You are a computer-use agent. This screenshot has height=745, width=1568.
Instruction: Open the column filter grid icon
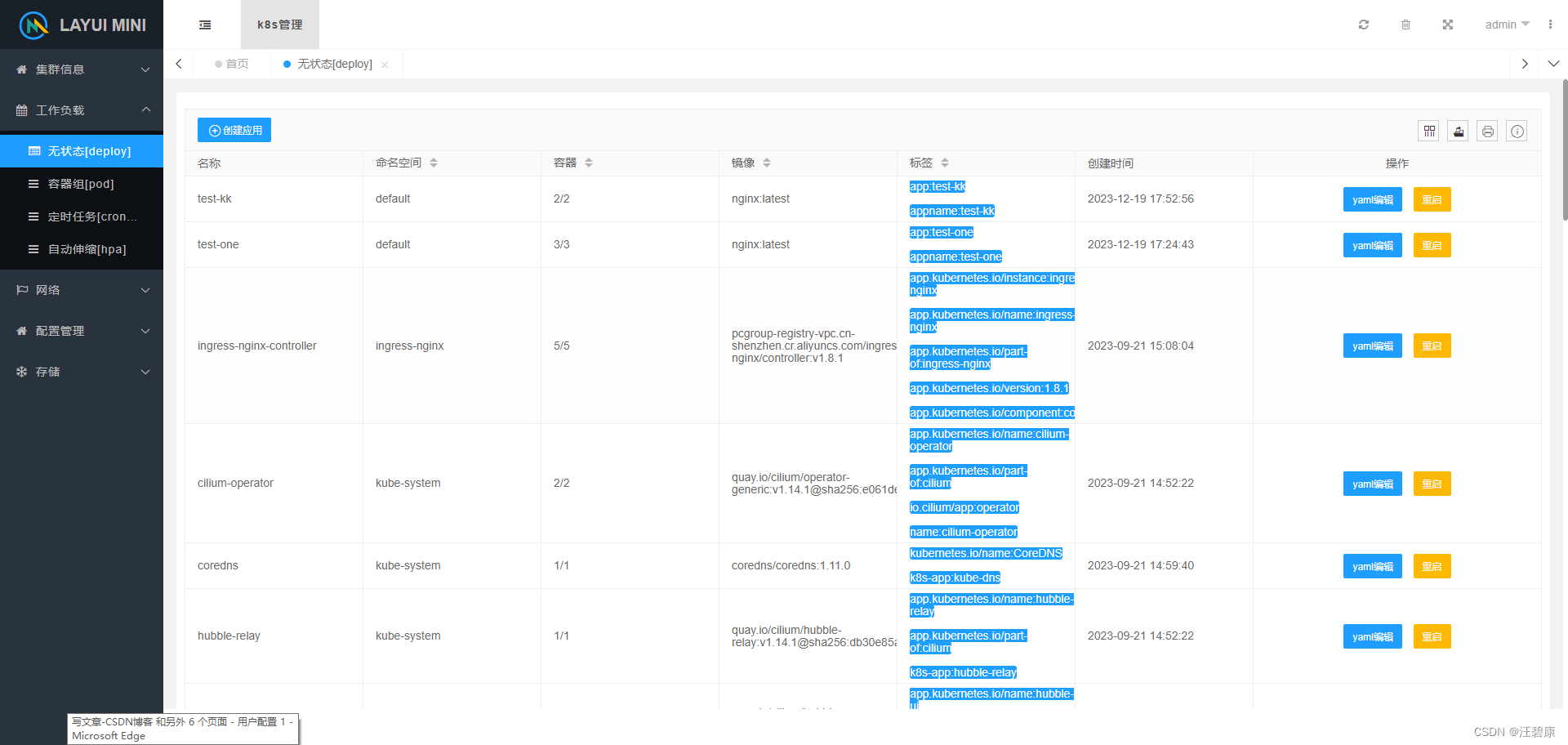click(x=1429, y=131)
